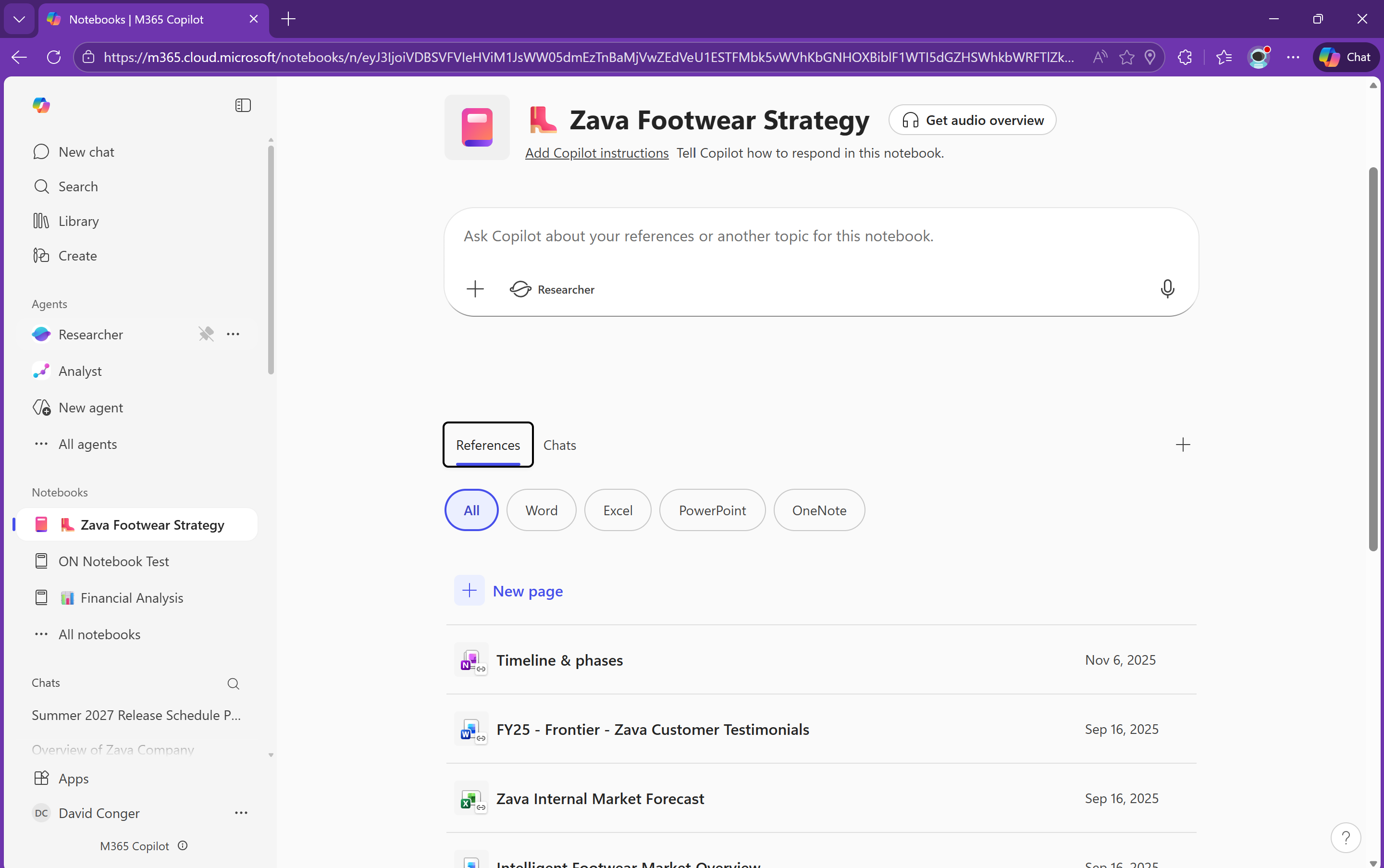Viewport: 1384px width, 868px height.
Task: Open a new browser tab
Action: 288,19
